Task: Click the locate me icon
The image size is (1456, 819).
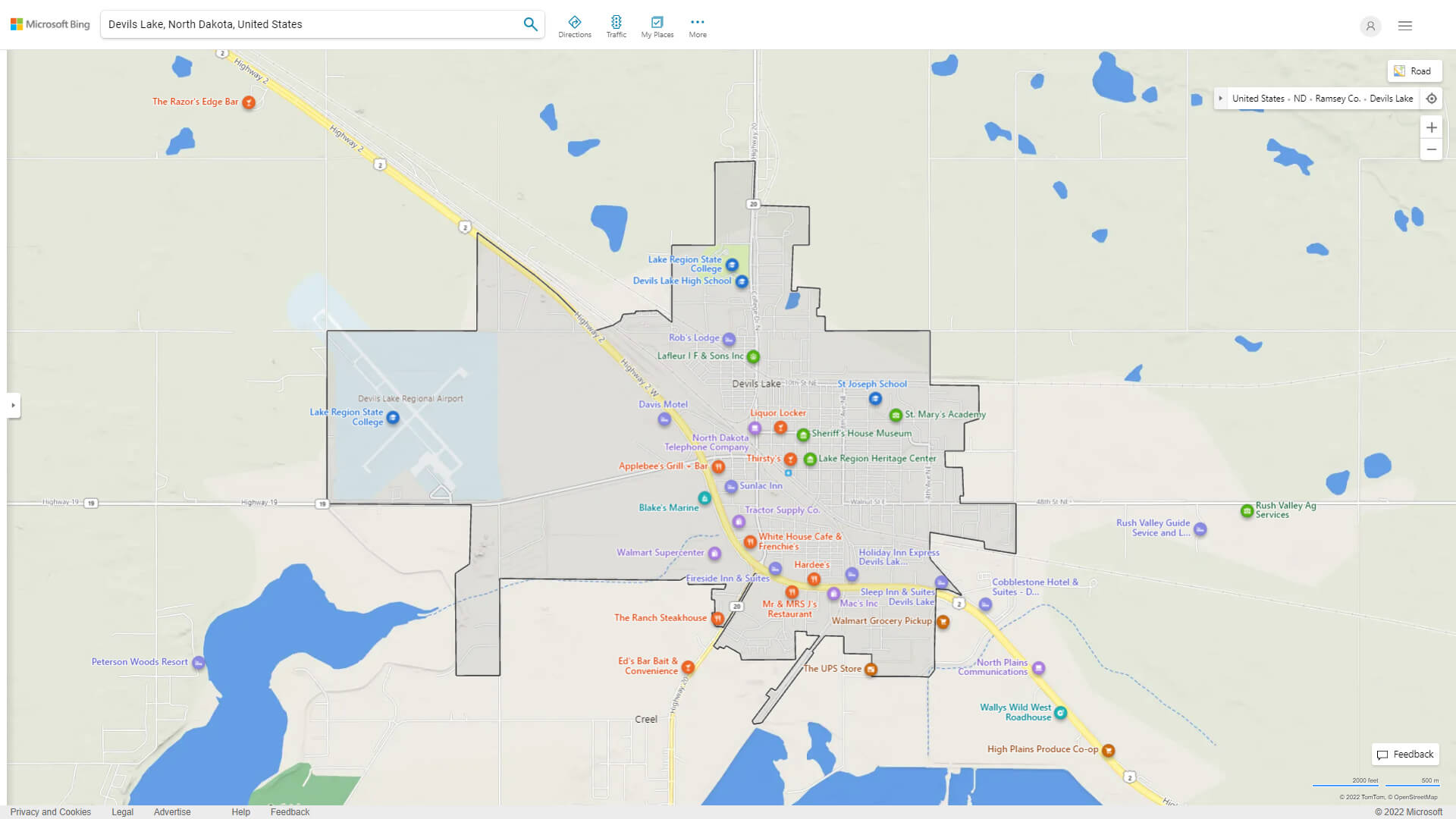Action: pos(1431,99)
